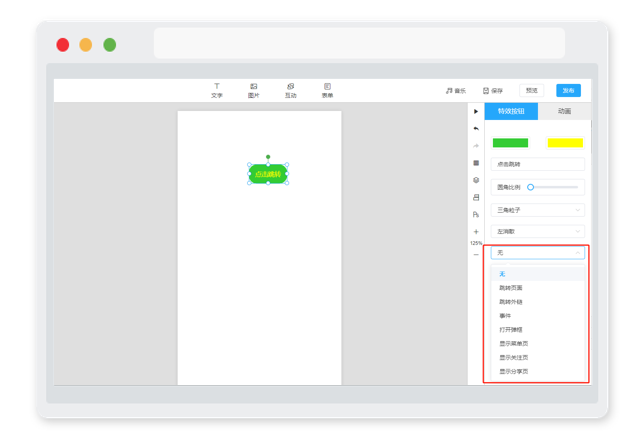Image resolution: width=640 pixels, height=440 pixels.
Task: Click the undo arrow icon
Action: (x=476, y=129)
